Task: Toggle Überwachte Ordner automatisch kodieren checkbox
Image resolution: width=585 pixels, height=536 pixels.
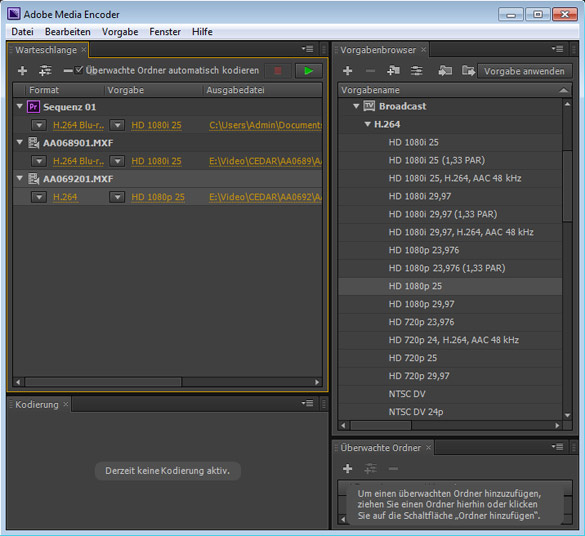Action: 79,70
